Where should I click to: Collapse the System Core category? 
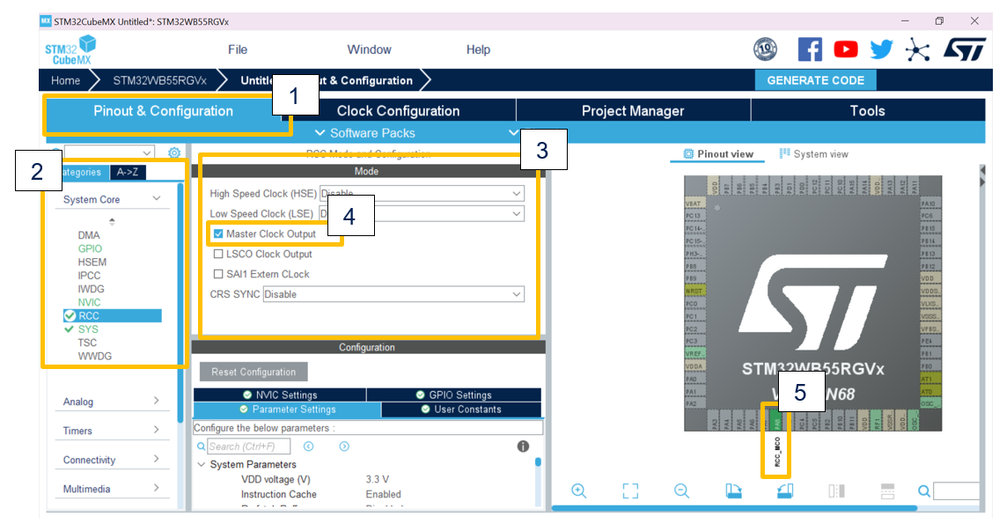click(x=156, y=199)
